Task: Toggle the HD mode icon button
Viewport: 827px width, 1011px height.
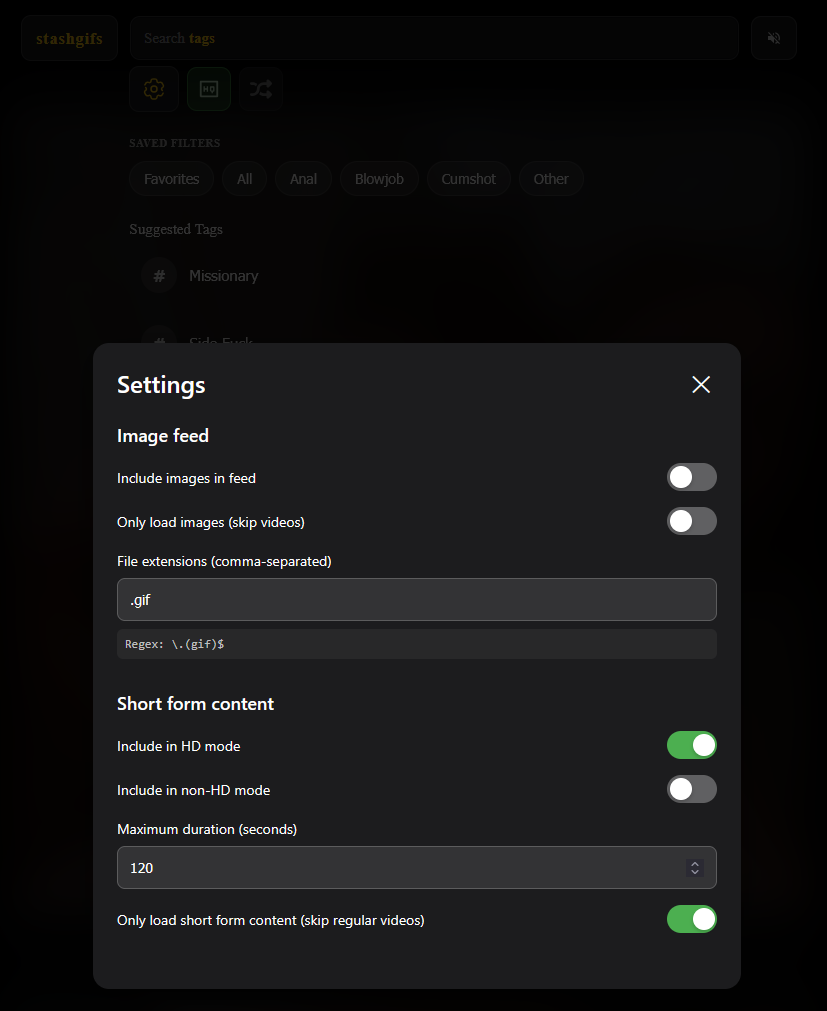Action: pyautogui.click(x=209, y=89)
